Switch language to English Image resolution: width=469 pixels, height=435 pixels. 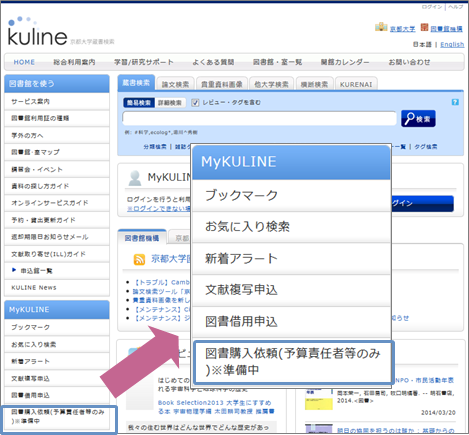(x=452, y=44)
